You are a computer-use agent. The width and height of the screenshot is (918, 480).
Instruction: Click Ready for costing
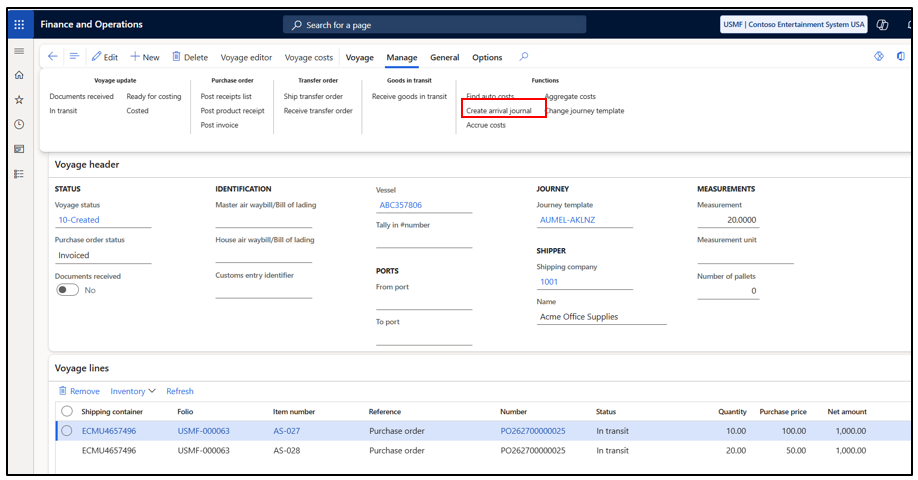154,96
